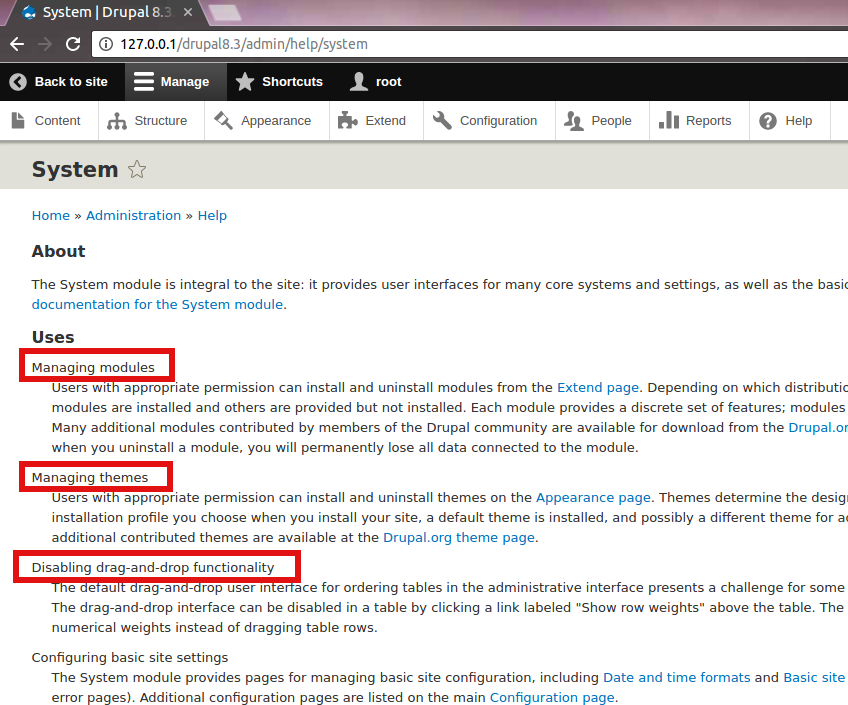The height and width of the screenshot is (705, 848).
Task: Open the Extend page link
Action: 598,388
